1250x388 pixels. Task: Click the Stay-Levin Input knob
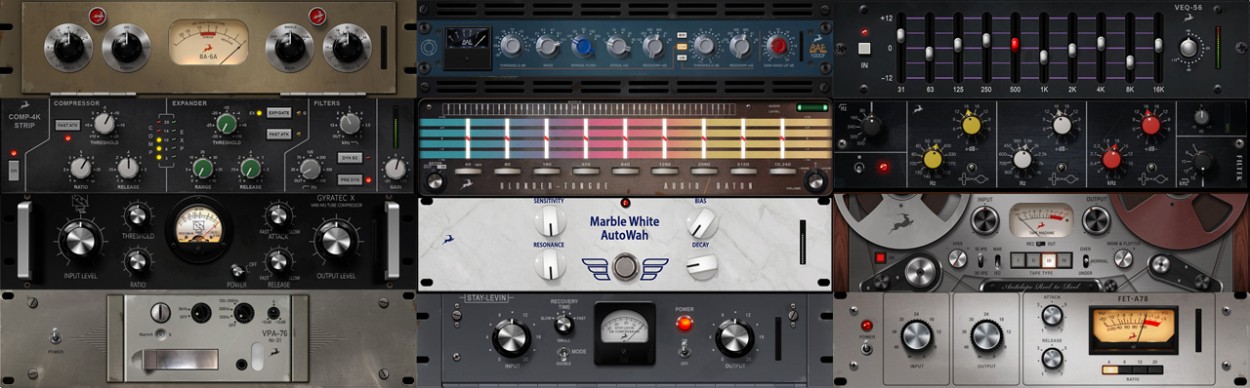coord(512,339)
